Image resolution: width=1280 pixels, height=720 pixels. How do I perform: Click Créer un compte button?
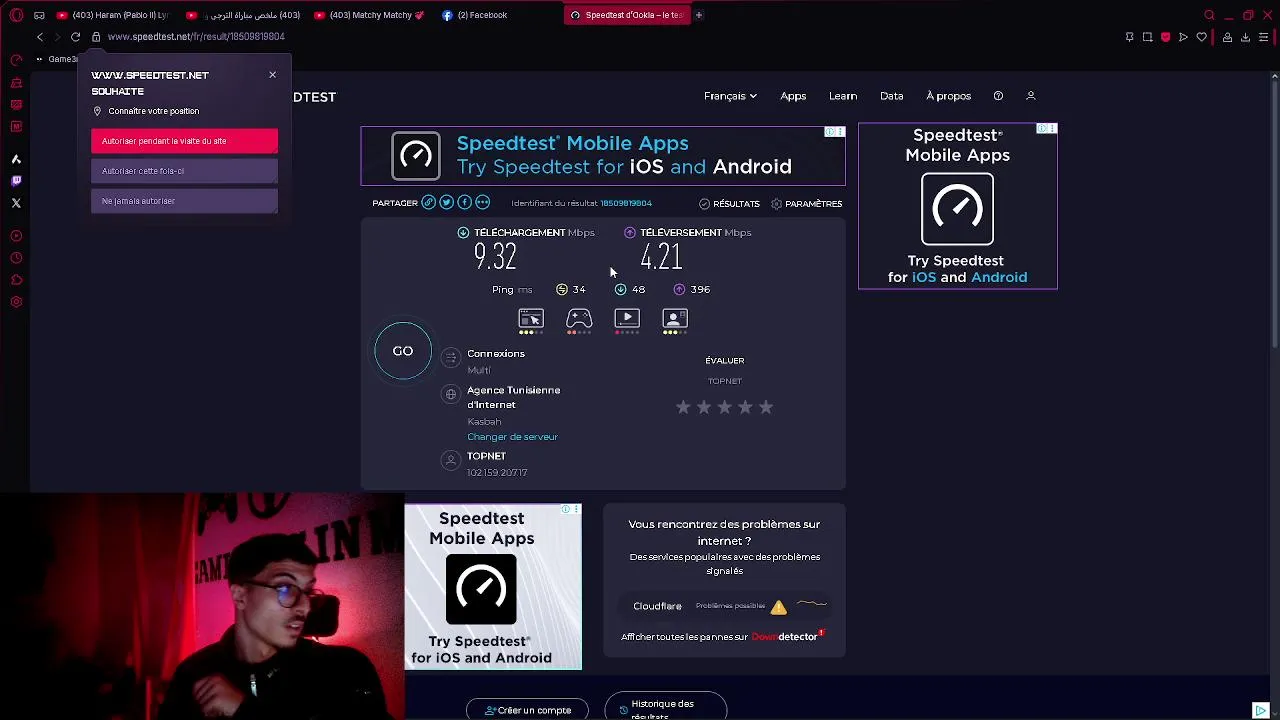(x=527, y=710)
